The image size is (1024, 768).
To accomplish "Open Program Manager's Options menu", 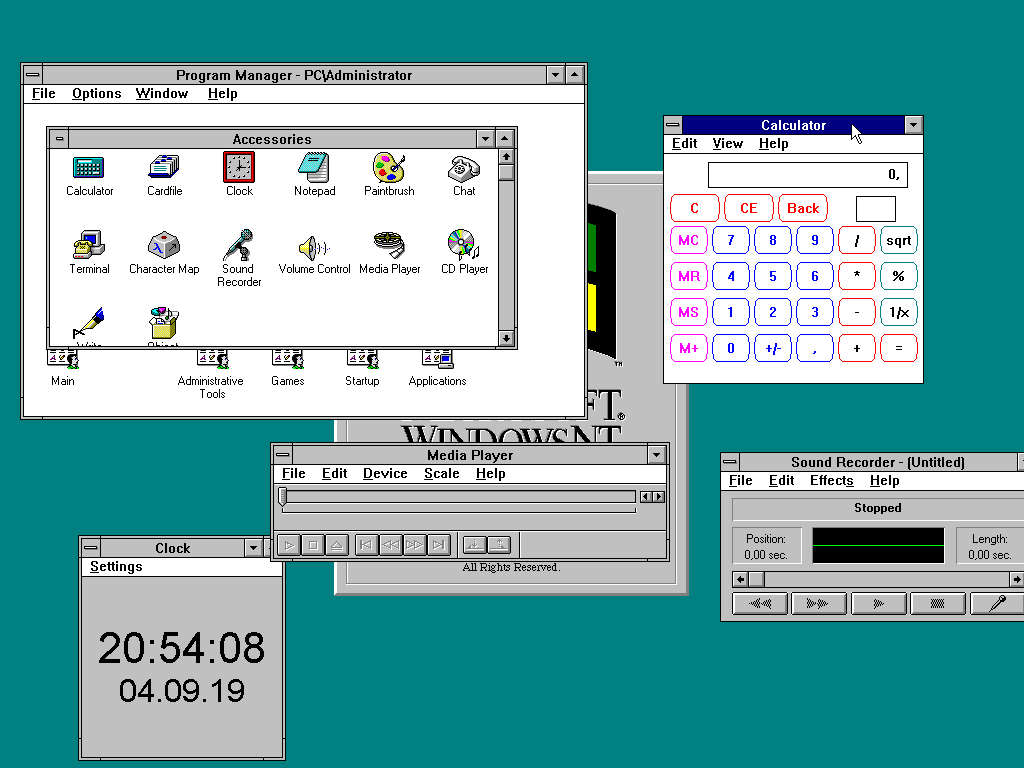I will click(x=97, y=93).
